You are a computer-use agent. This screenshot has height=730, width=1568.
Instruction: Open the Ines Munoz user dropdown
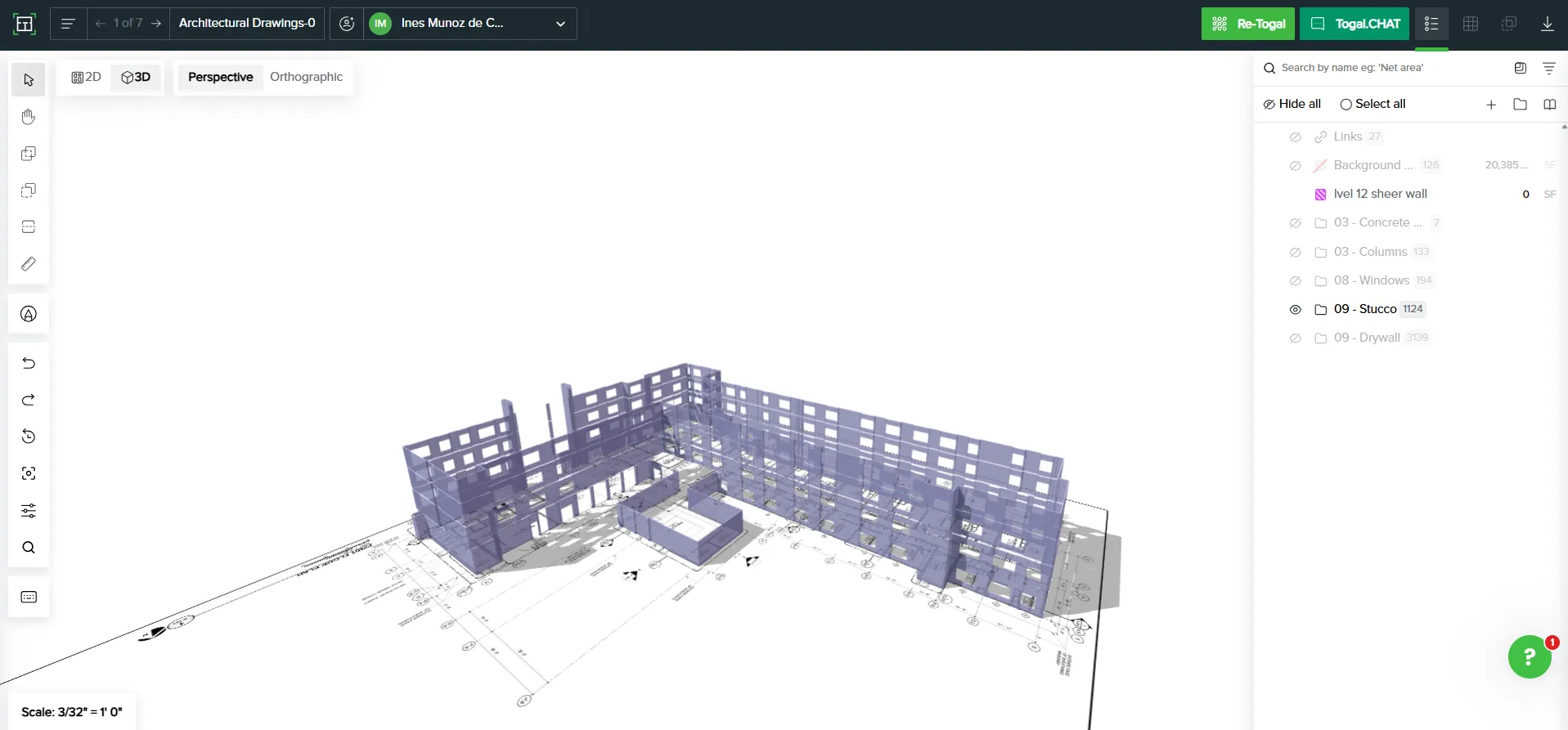coord(470,24)
